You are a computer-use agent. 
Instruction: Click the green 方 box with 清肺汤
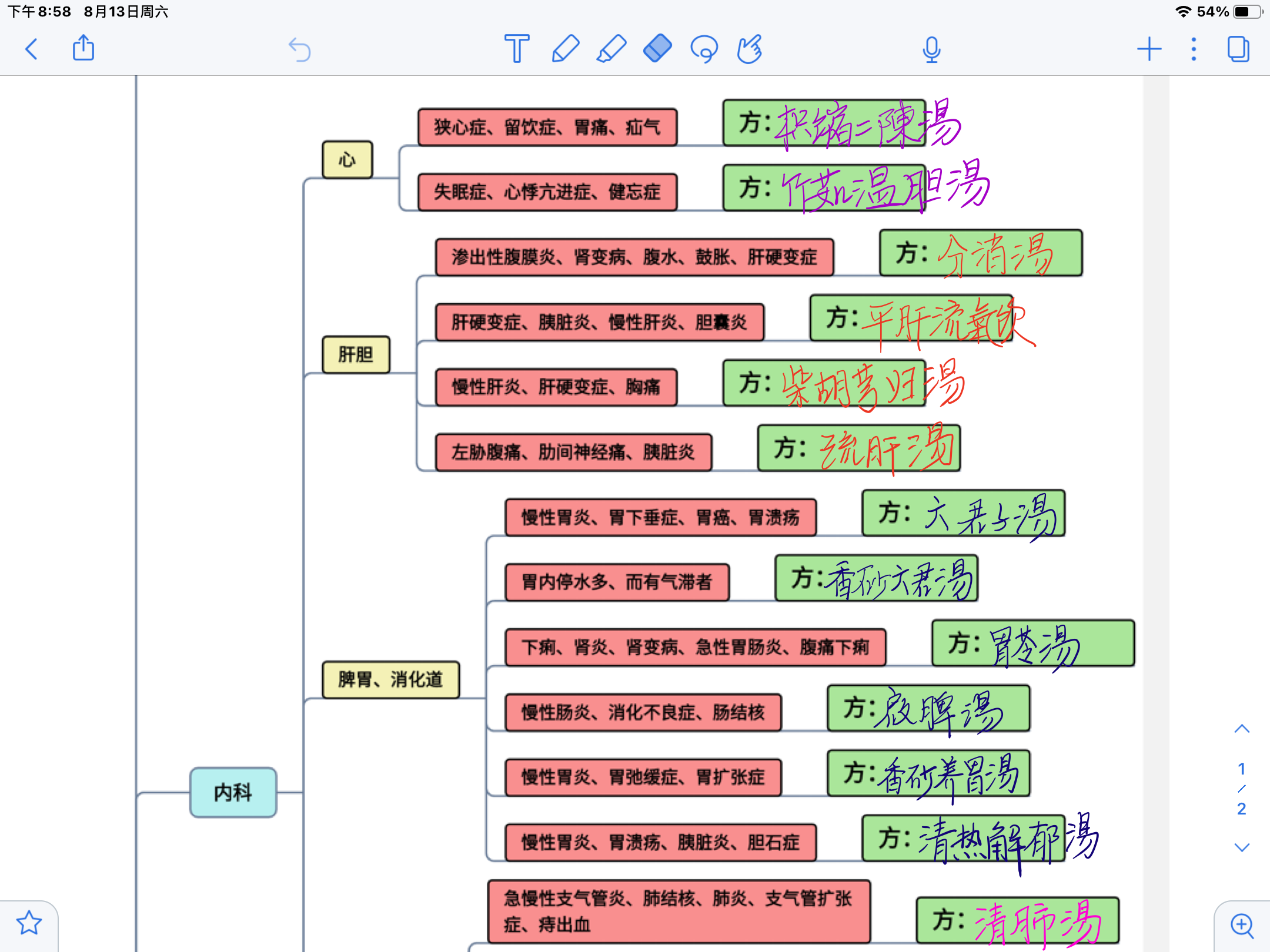pos(1018,920)
